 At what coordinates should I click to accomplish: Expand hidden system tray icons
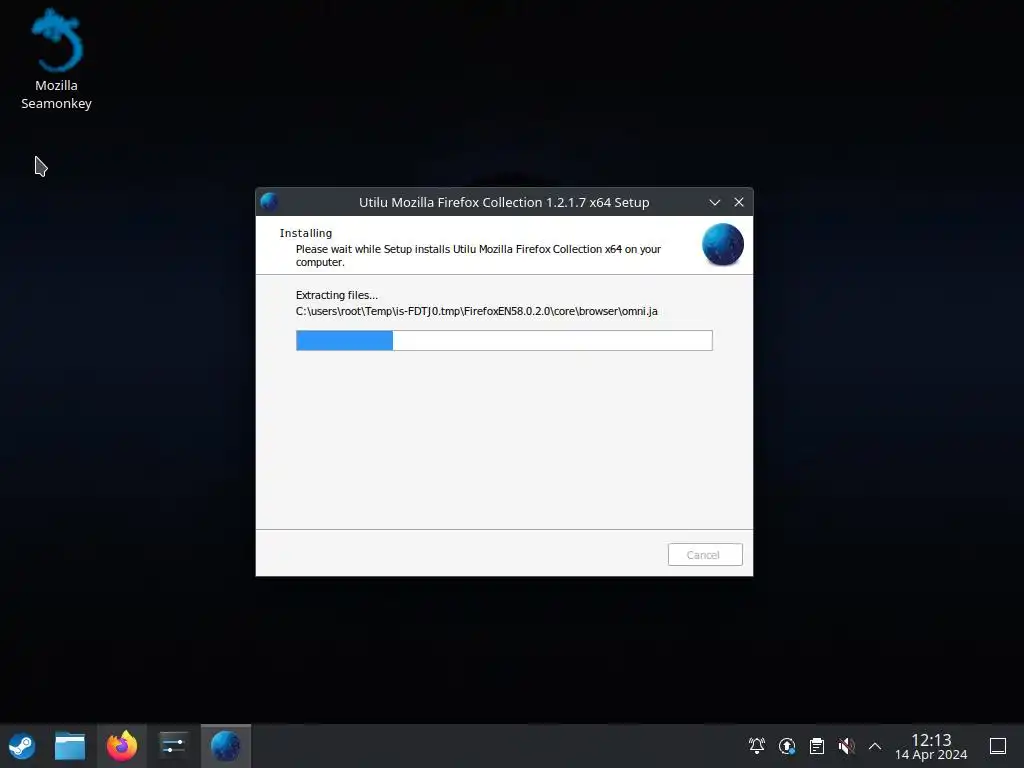875,746
